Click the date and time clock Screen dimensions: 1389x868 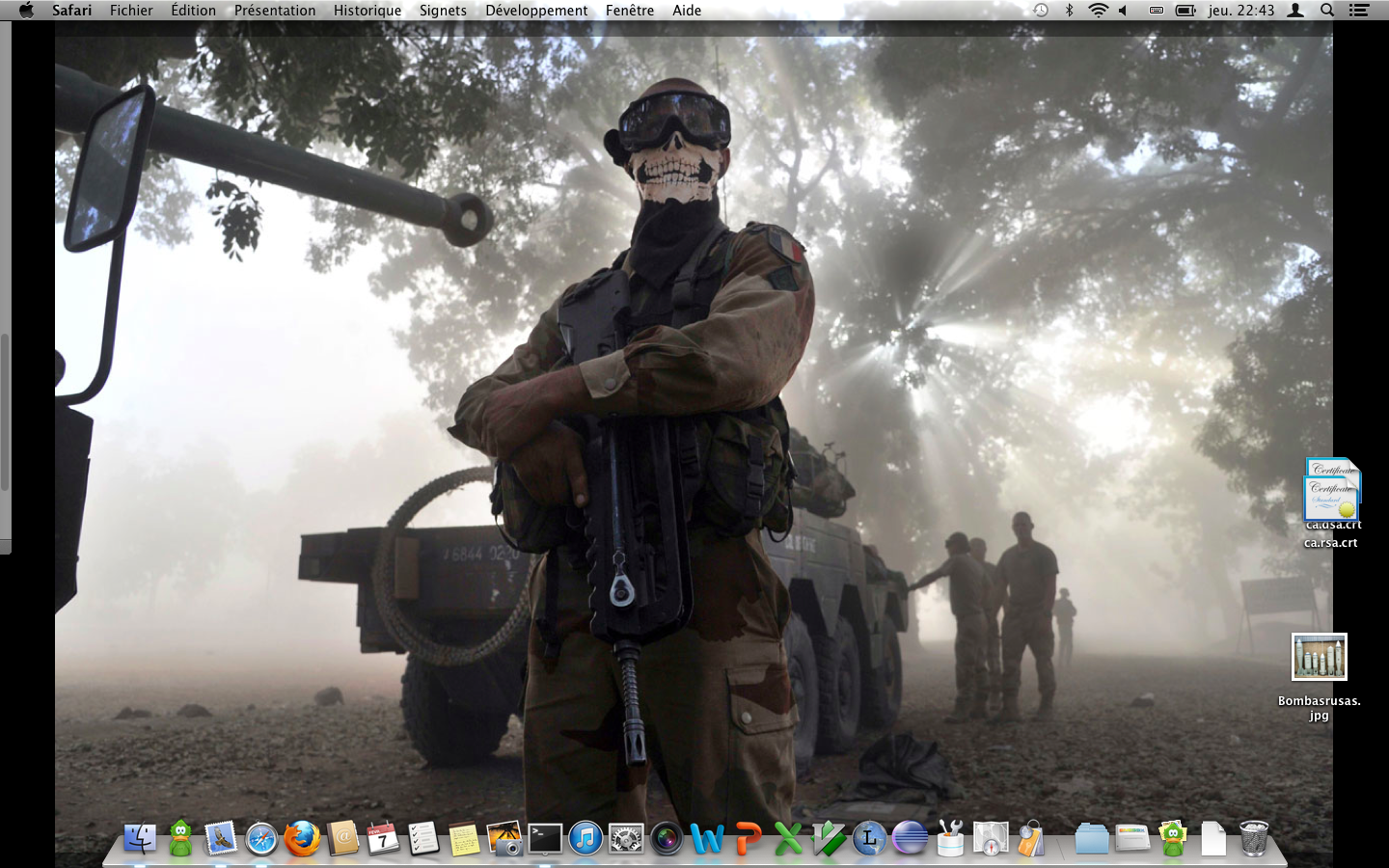click(x=1241, y=11)
